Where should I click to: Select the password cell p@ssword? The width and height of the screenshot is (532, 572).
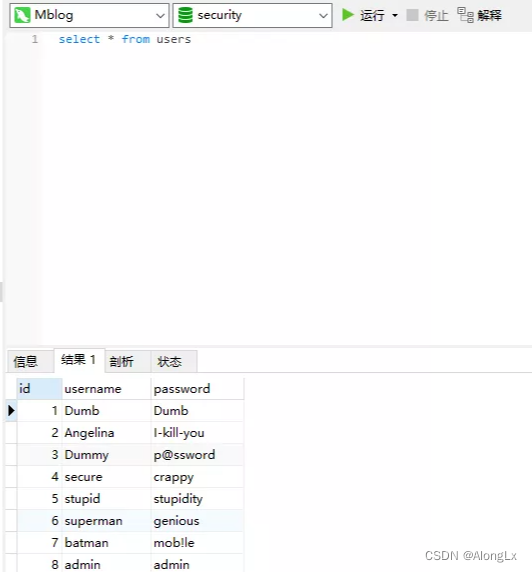197,455
